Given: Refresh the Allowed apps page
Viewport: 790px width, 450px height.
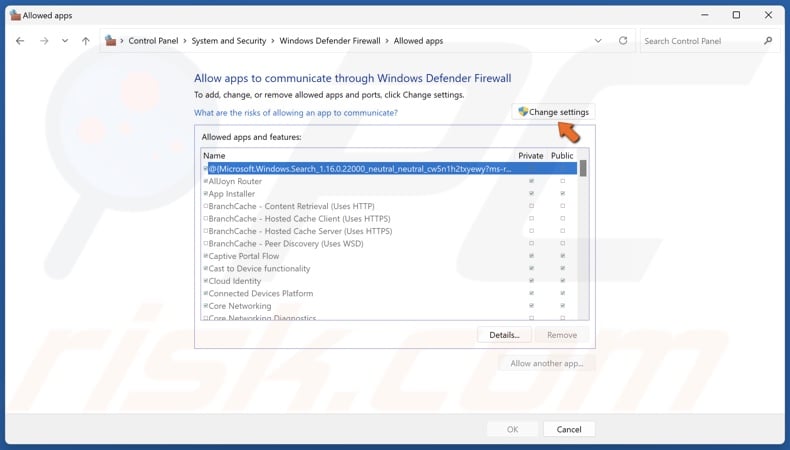Looking at the screenshot, I should (x=623, y=41).
